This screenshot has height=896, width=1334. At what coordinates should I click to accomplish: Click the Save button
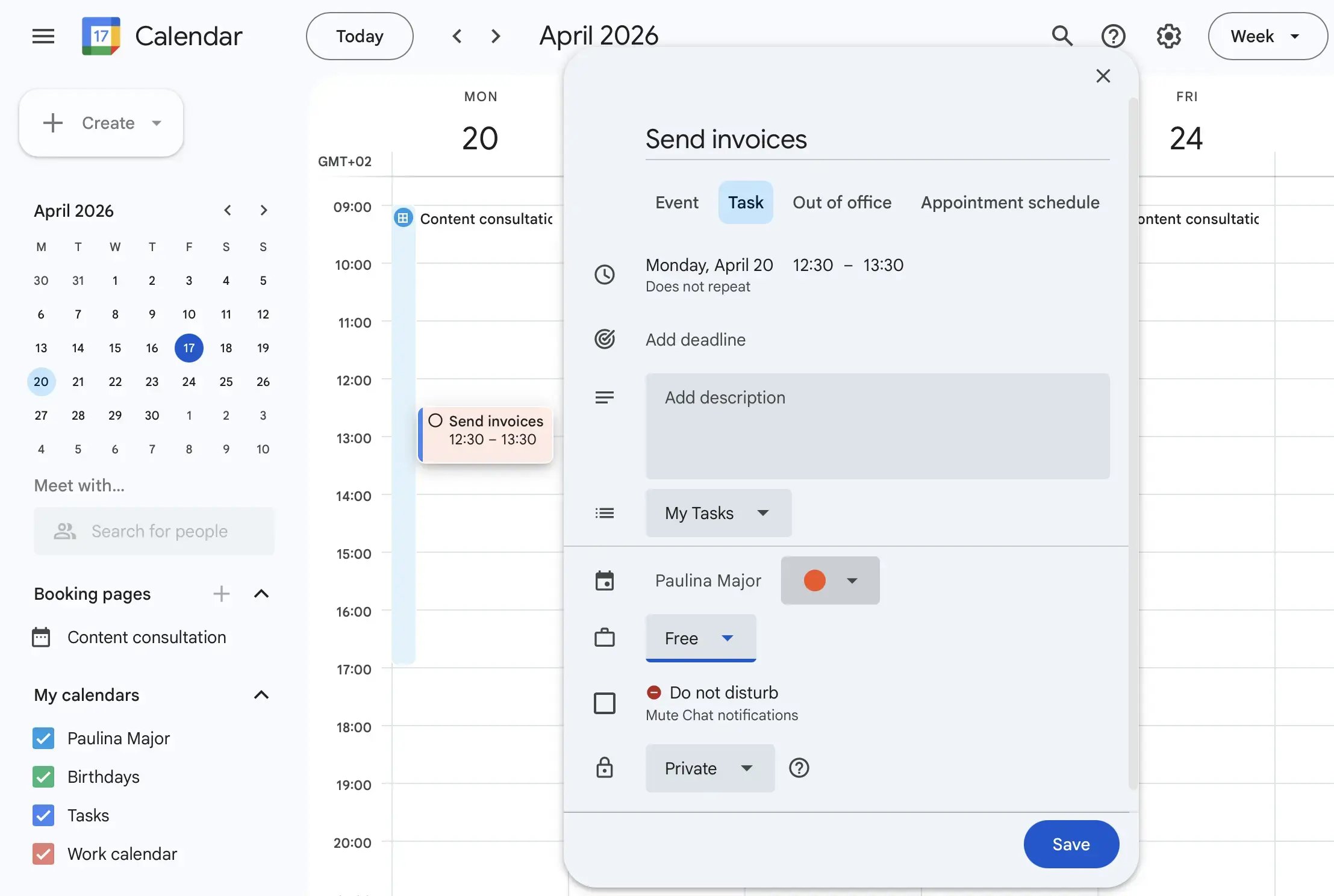pos(1071,844)
